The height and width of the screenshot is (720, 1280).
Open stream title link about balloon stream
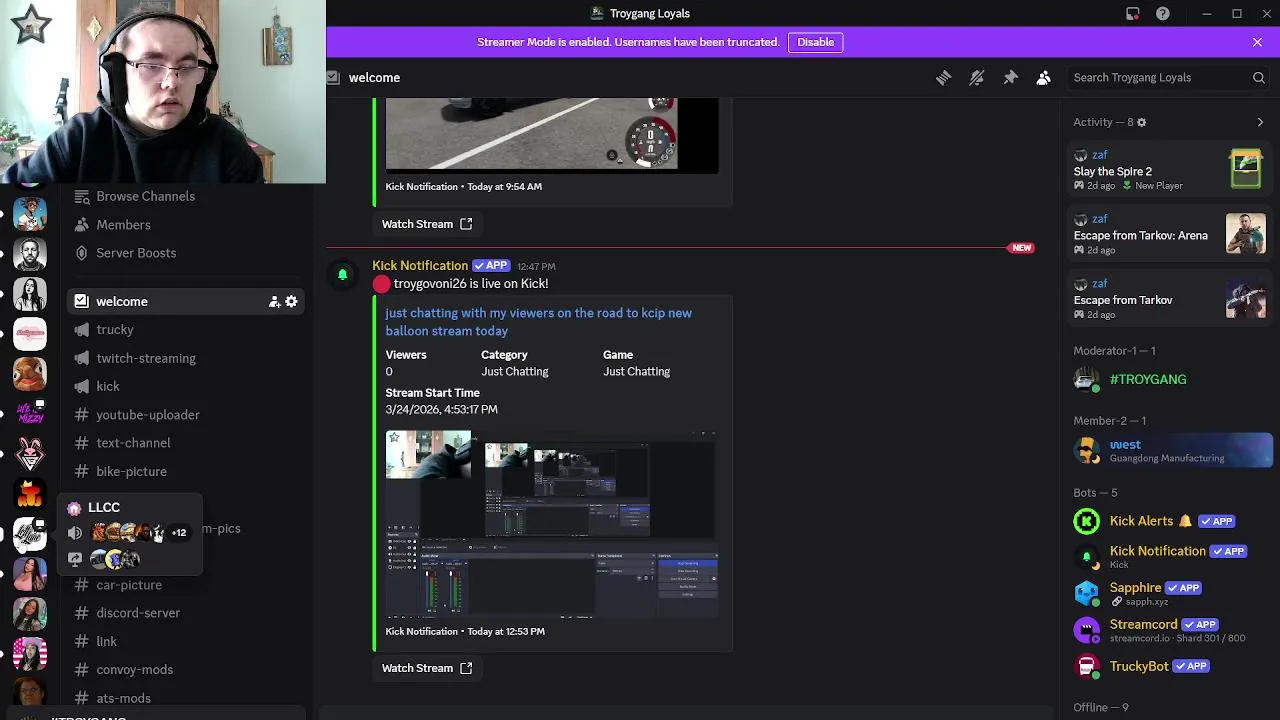point(538,322)
